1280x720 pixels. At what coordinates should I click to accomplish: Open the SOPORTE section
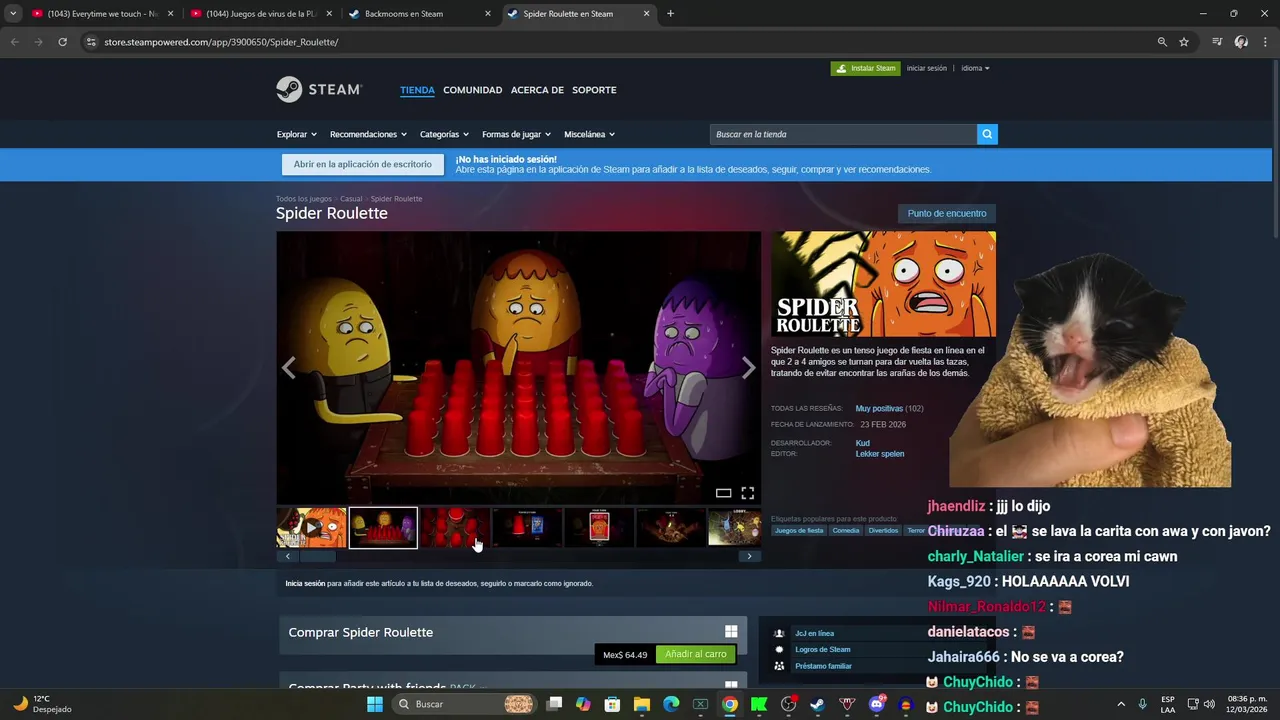[594, 90]
